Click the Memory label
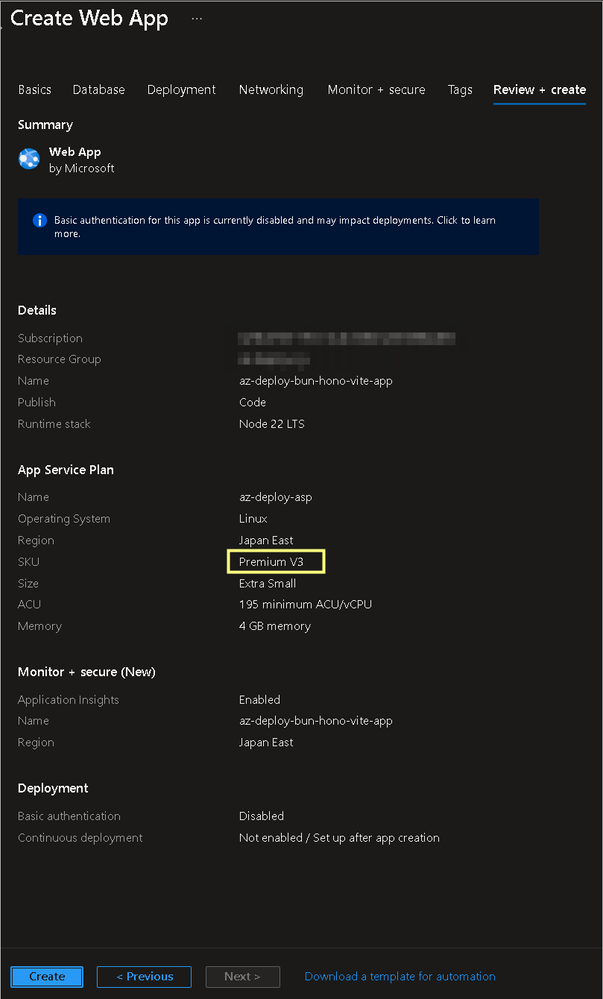 coord(40,626)
